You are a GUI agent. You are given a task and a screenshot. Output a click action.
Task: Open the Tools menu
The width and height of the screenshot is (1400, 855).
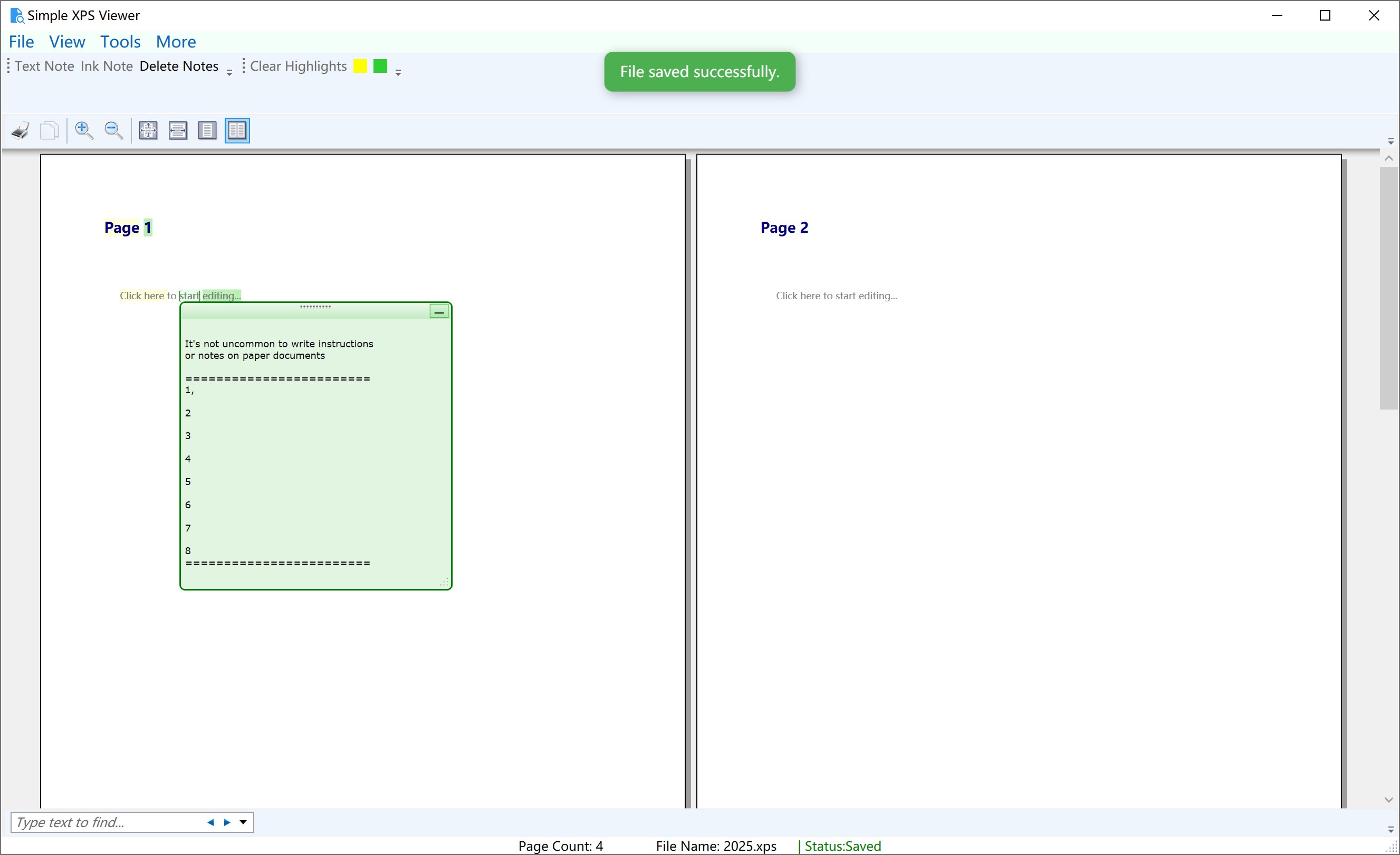point(120,42)
